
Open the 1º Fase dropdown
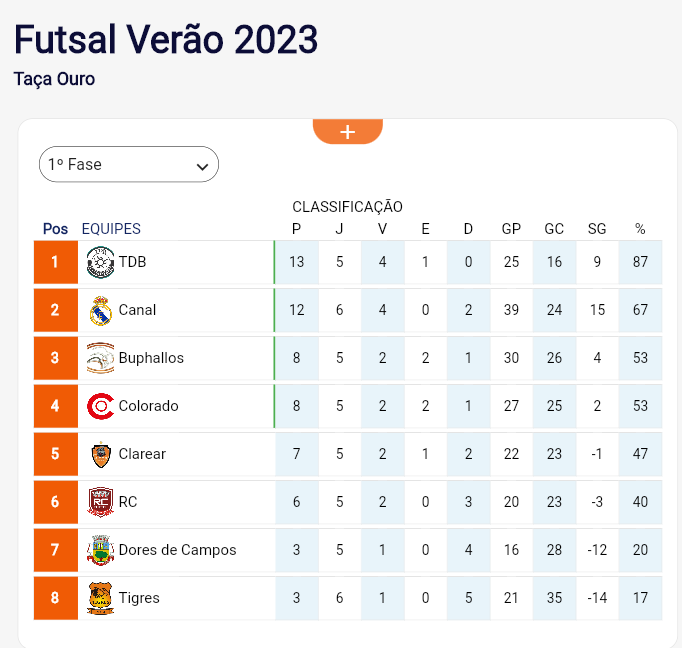(129, 164)
